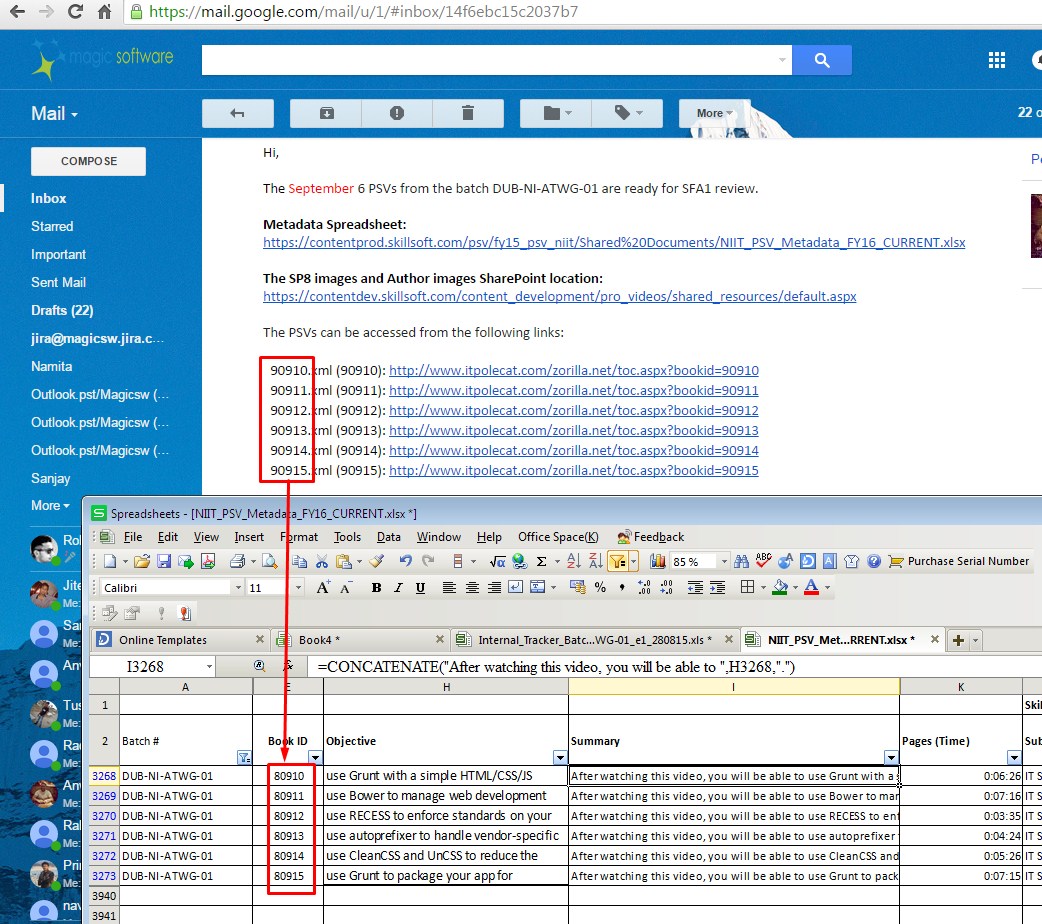Open the bookid=90912 link
Screen dimensions: 1042x924
click(x=573, y=411)
